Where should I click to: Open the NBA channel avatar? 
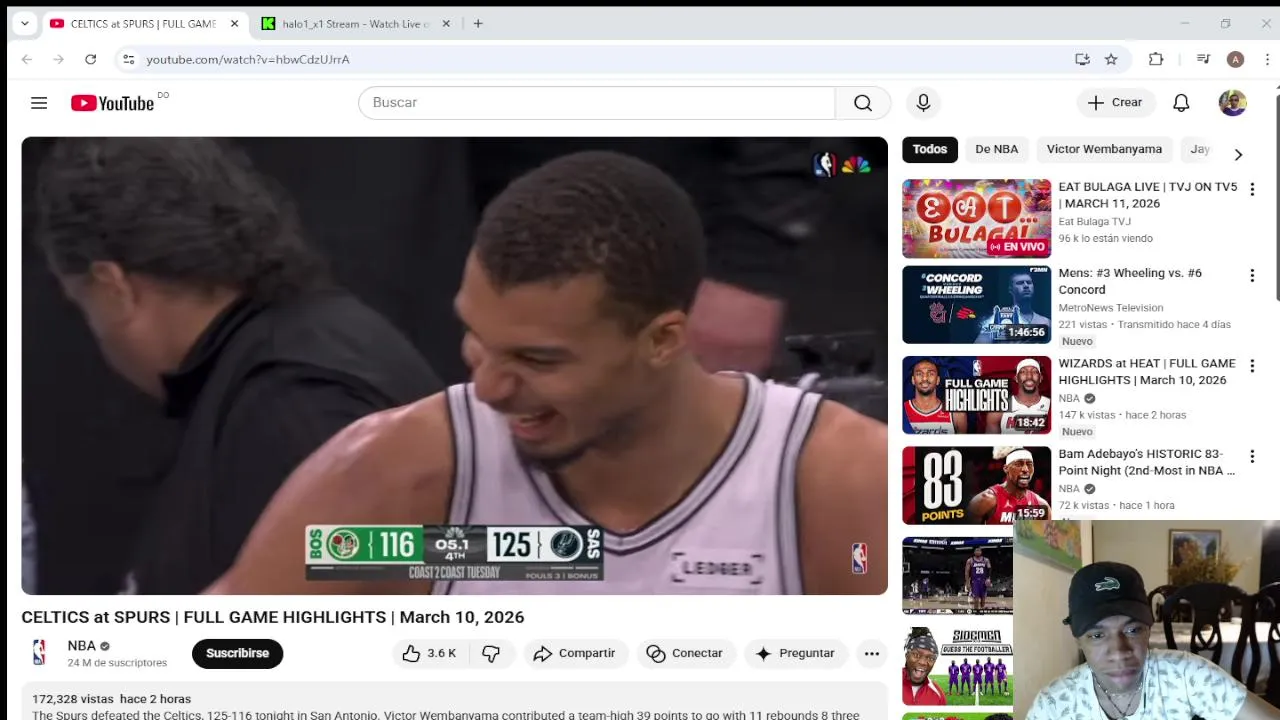pyautogui.click(x=39, y=653)
